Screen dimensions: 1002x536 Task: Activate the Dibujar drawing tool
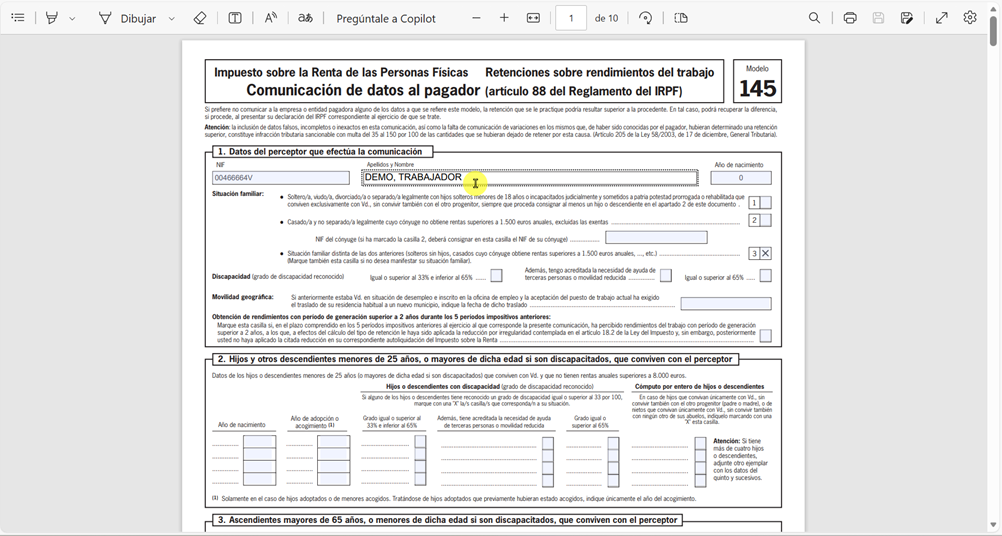pyautogui.click(x=127, y=19)
